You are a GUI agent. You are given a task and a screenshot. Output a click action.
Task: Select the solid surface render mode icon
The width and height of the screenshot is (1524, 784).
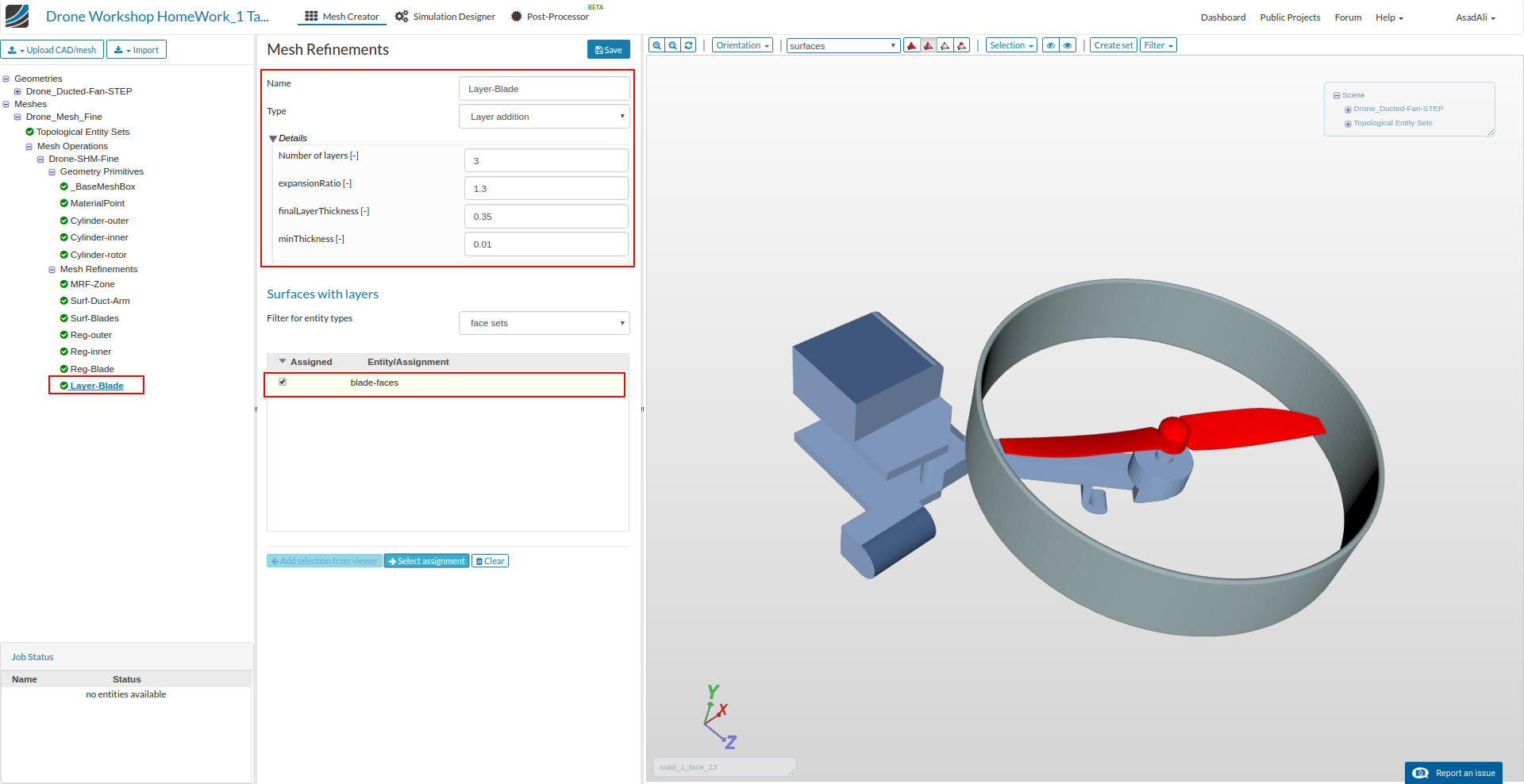[912, 46]
